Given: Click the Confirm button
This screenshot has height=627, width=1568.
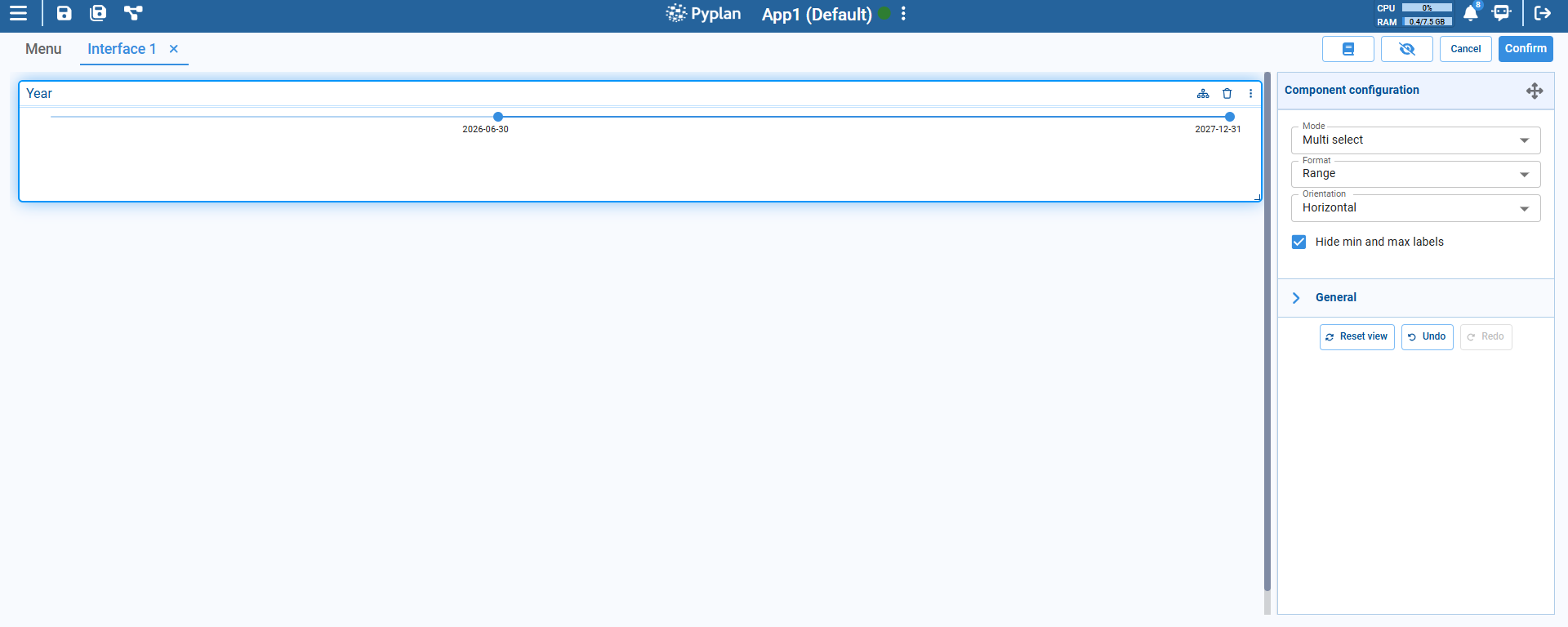Looking at the screenshot, I should 1525,49.
